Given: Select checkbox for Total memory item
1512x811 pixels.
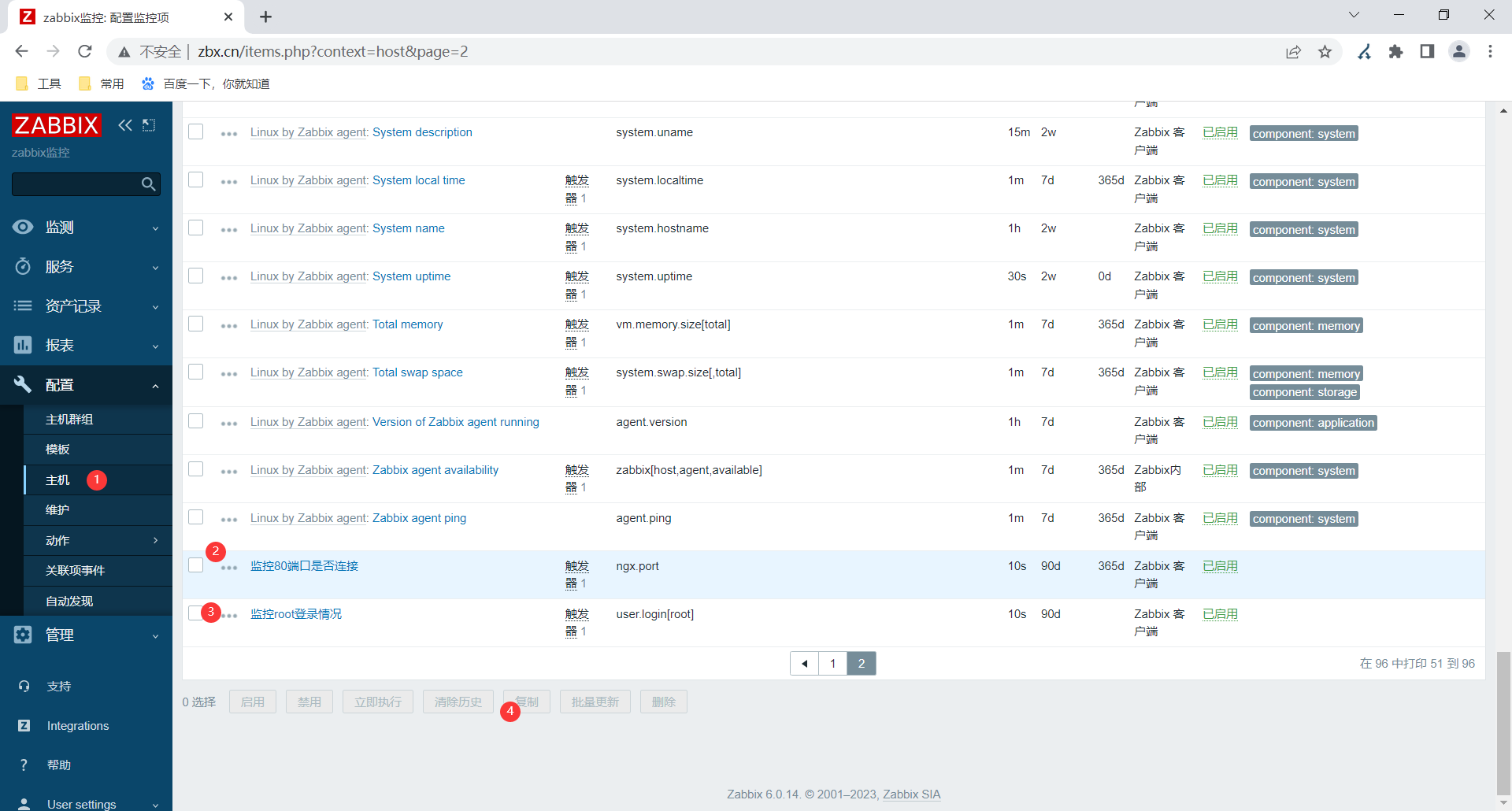Looking at the screenshot, I should (196, 324).
